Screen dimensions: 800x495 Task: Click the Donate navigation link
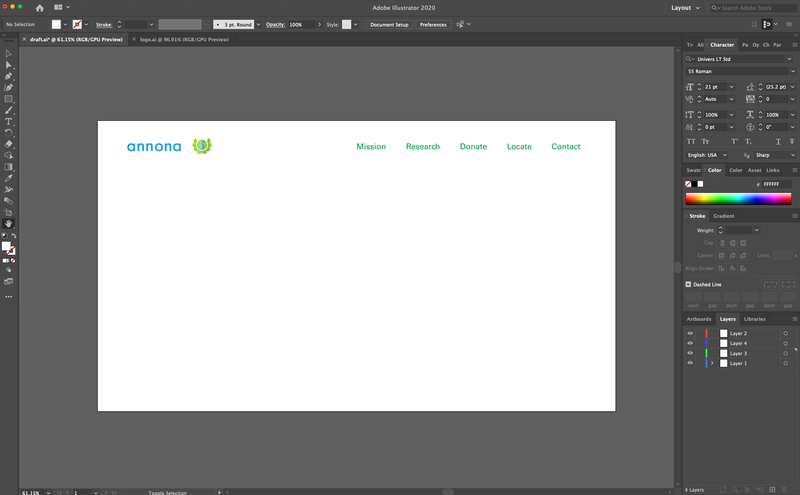tap(473, 146)
